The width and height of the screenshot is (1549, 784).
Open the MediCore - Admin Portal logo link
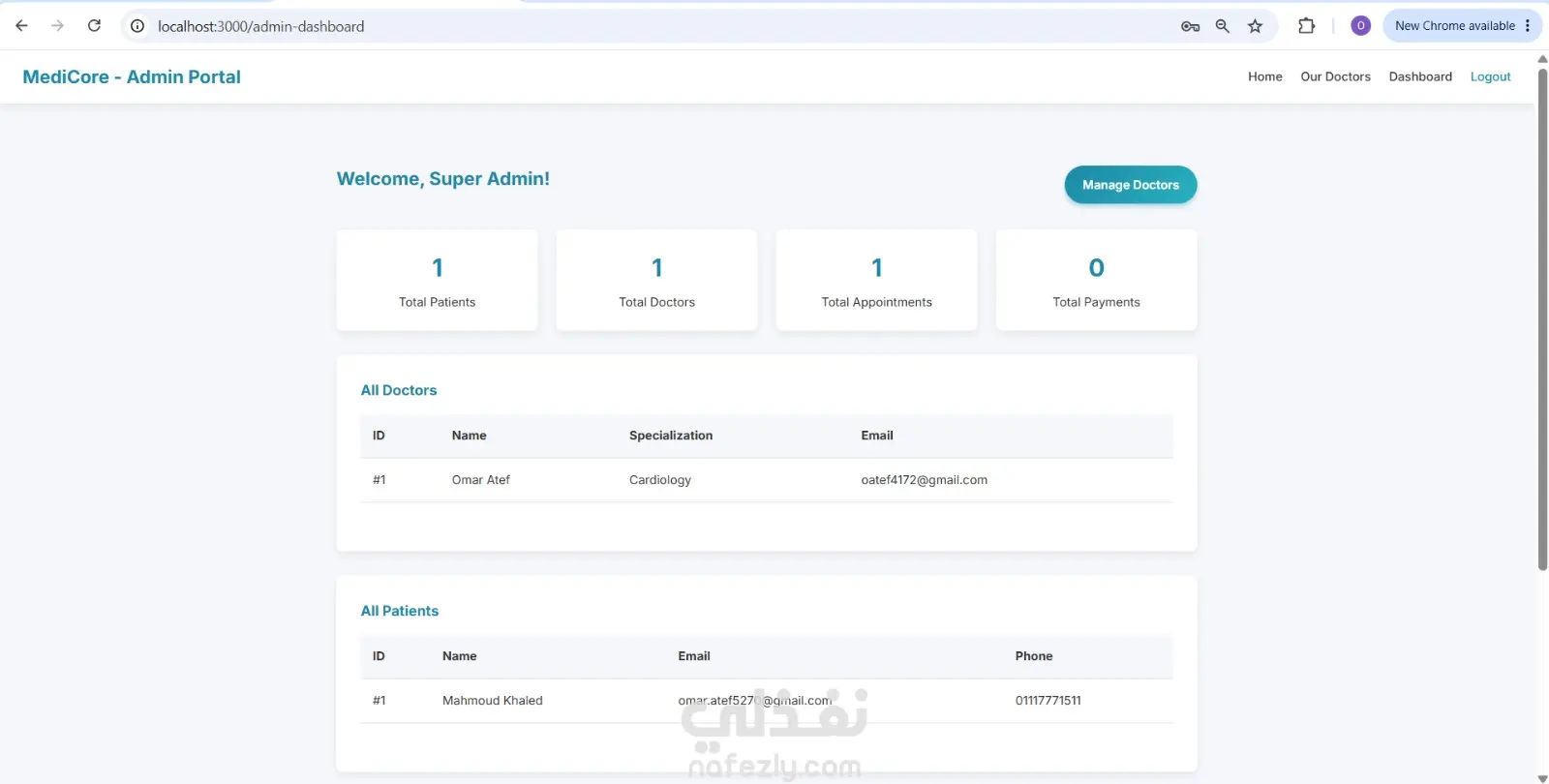[132, 76]
